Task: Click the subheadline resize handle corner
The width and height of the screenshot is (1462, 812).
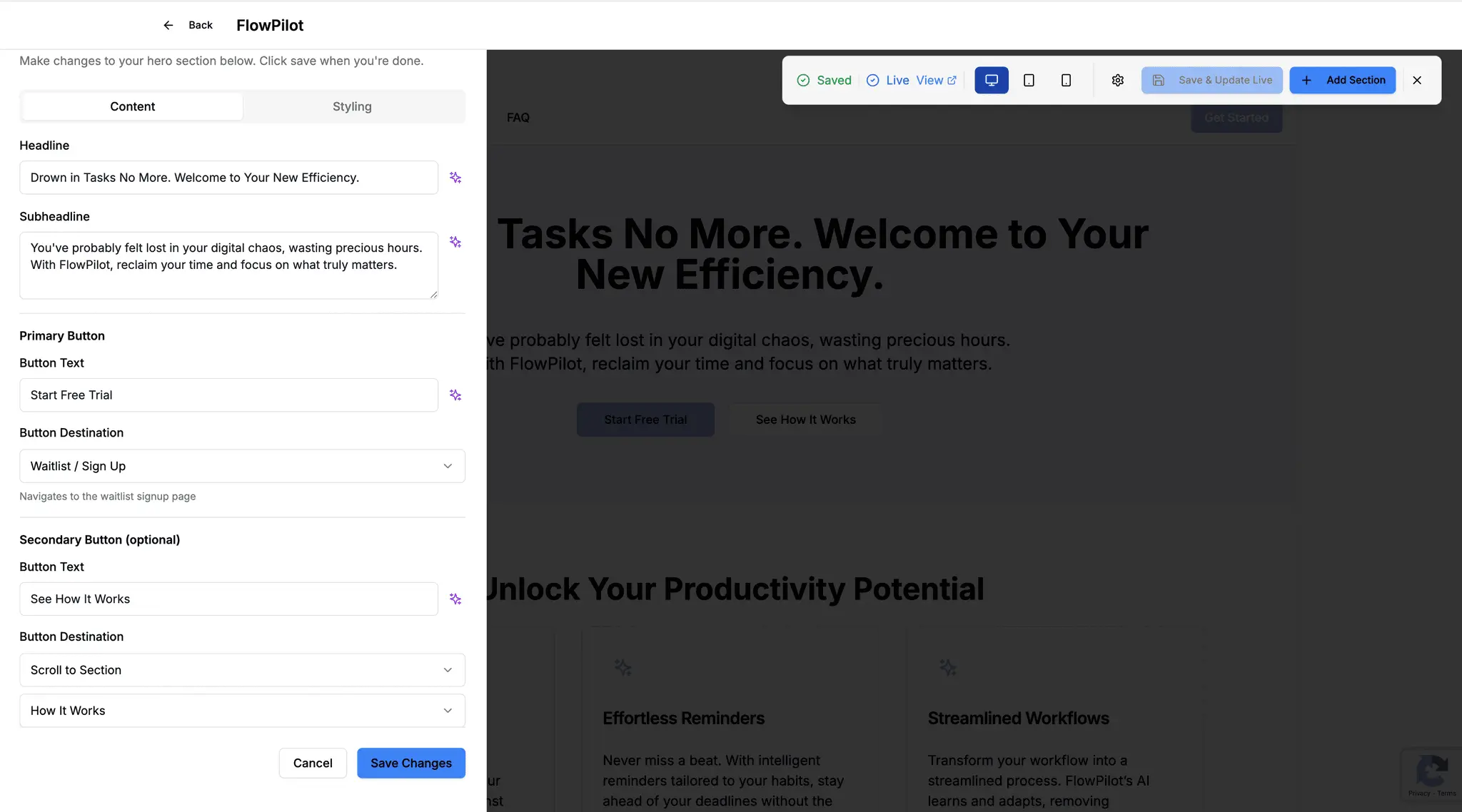Action: click(x=433, y=294)
